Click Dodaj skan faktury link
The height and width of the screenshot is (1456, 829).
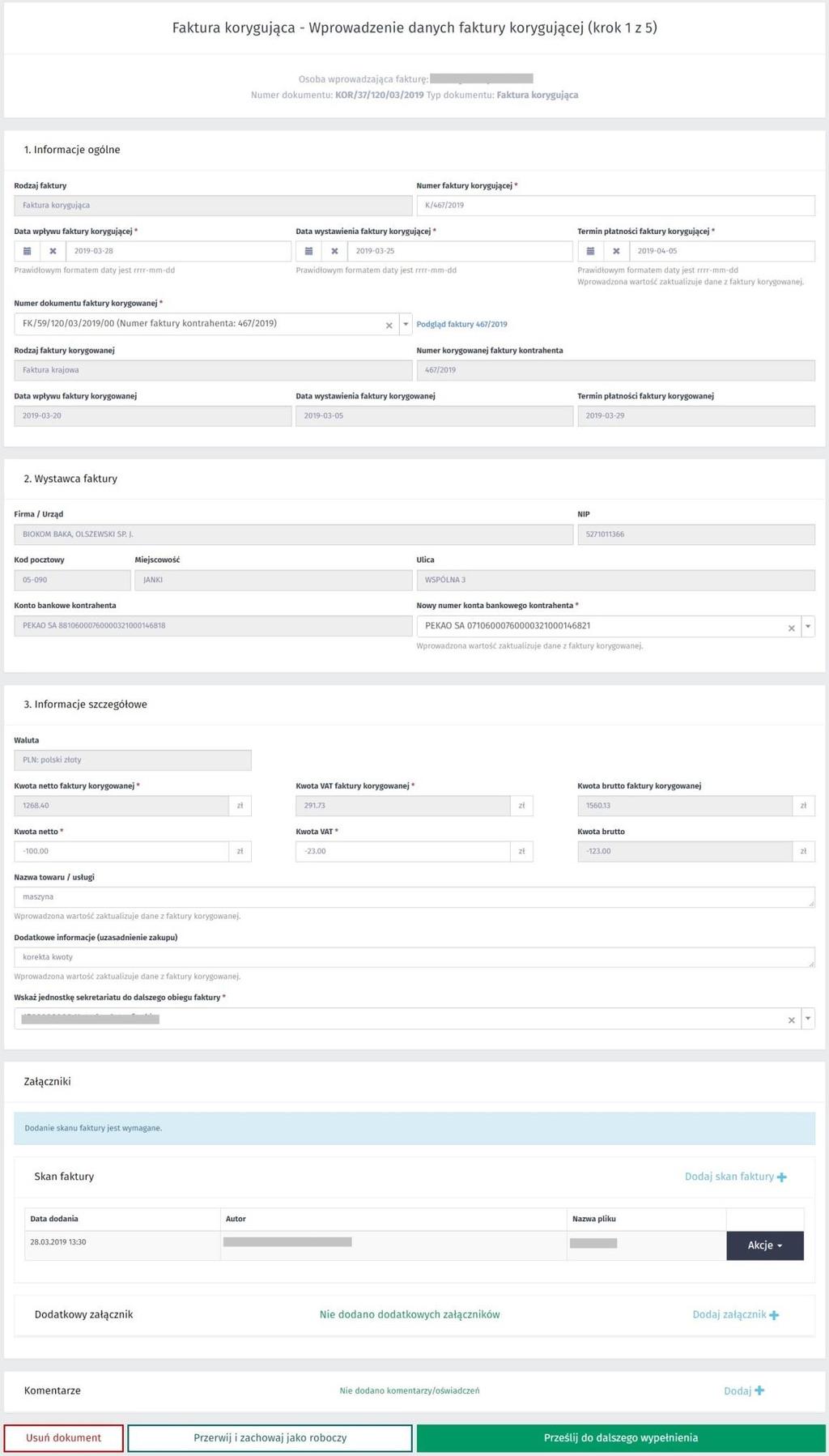(736, 1177)
